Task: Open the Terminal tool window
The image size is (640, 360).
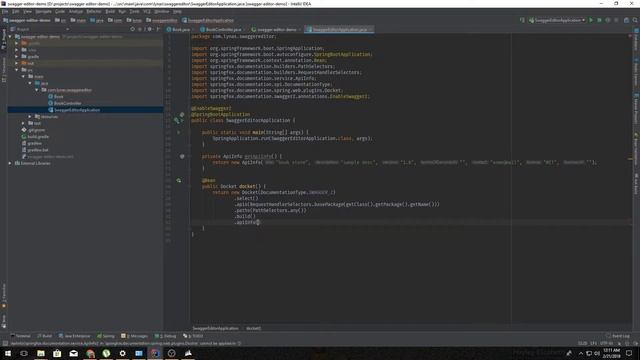Action: tap(20, 336)
